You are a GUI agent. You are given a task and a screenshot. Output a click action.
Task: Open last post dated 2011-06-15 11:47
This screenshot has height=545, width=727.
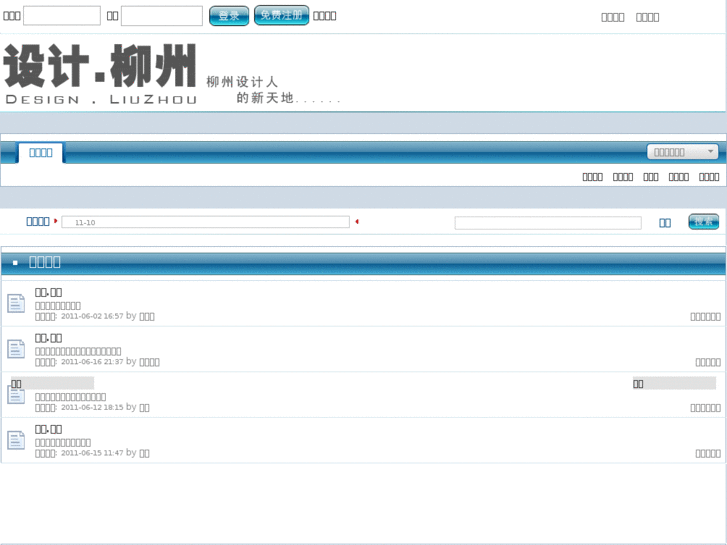point(92,453)
